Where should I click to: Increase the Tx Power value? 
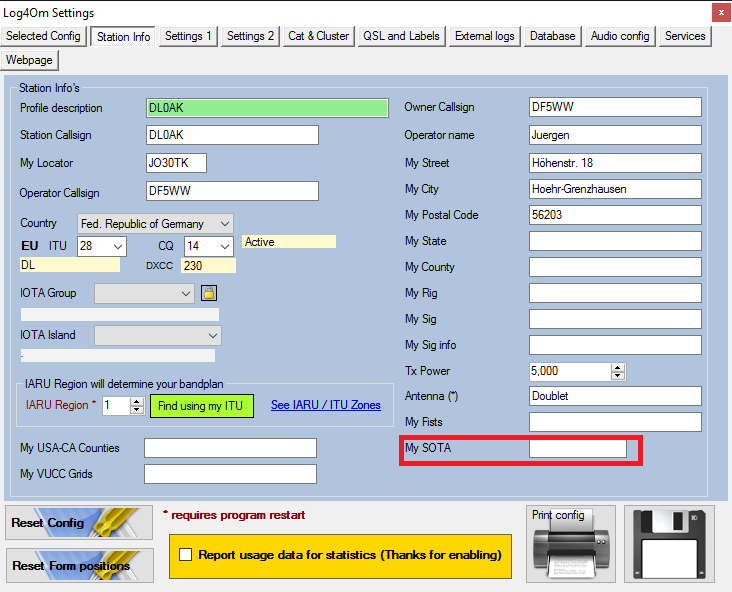(618, 368)
